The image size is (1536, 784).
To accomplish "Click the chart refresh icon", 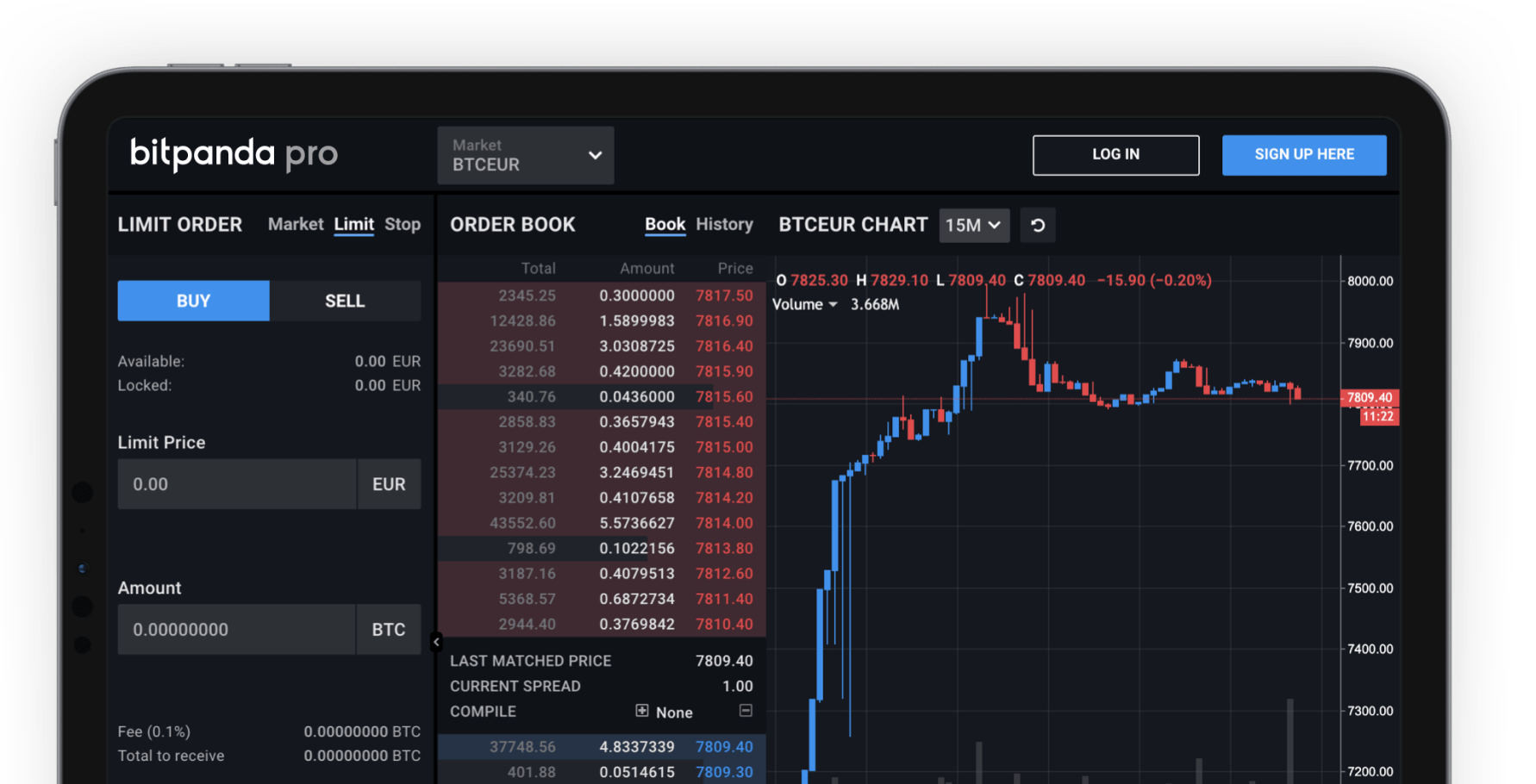I will tap(1038, 225).
